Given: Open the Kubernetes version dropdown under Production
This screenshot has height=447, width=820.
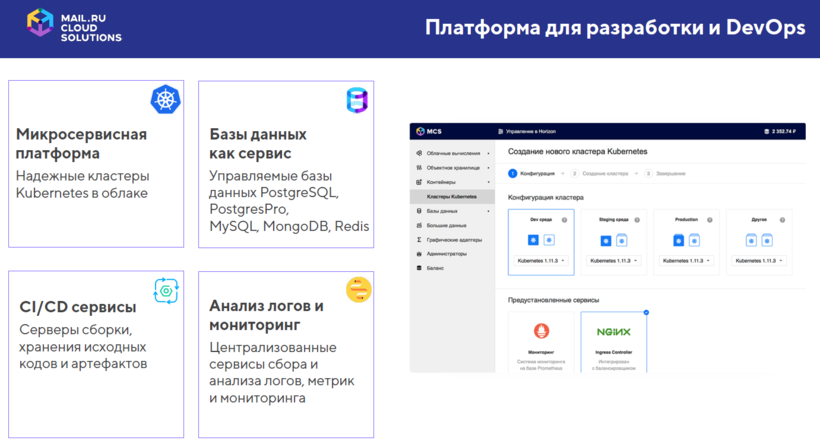Looking at the screenshot, I should 686,260.
